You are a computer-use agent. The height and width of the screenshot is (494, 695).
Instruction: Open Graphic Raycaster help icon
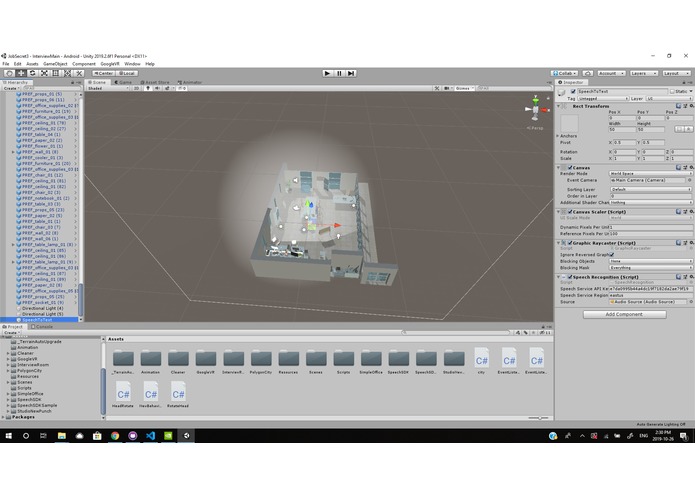click(x=679, y=243)
